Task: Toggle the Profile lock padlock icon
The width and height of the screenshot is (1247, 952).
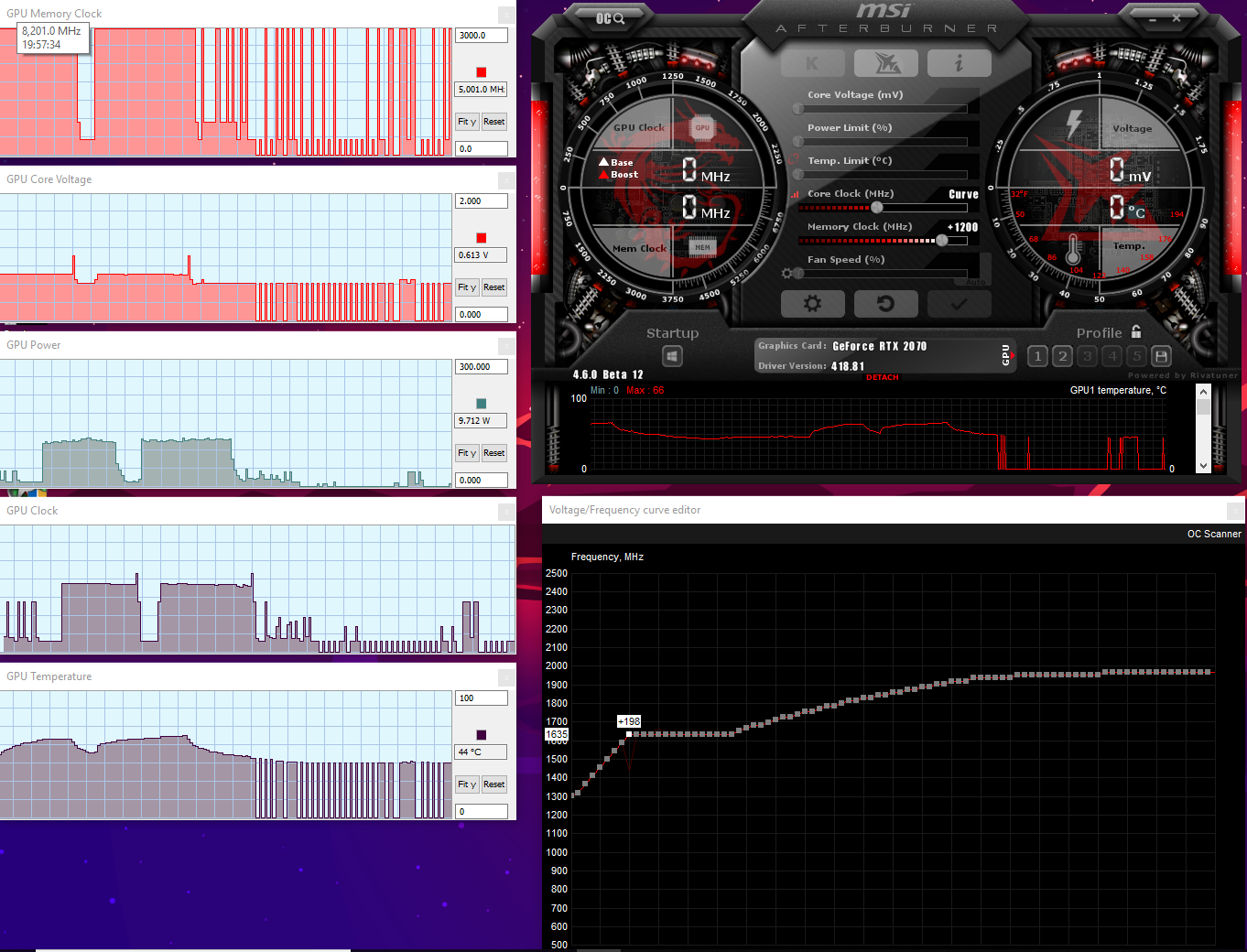Action: coord(1136,331)
